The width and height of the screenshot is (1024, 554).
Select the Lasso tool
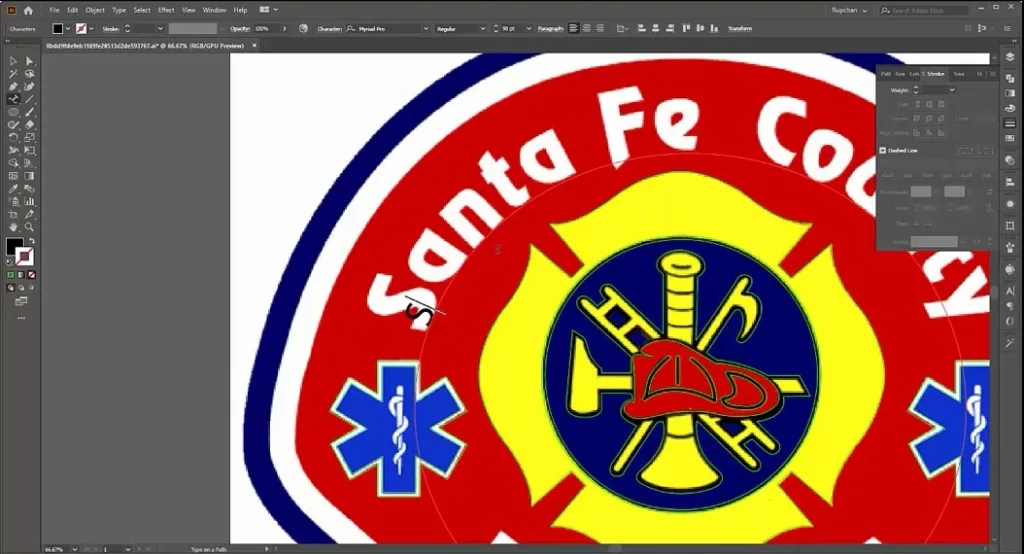click(x=29, y=74)
